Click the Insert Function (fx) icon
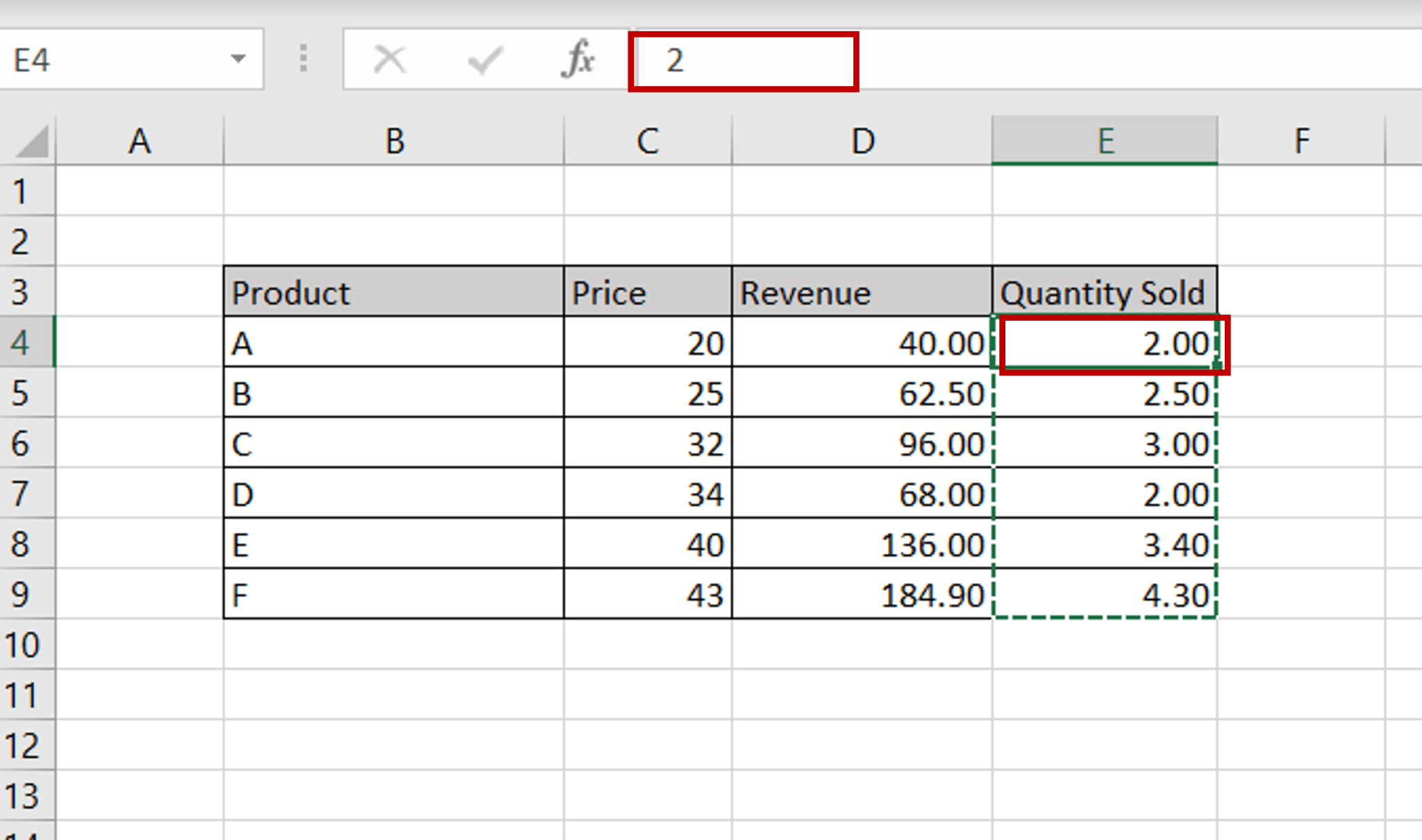This screenshot has width=1422, height=840. (578, 60)
